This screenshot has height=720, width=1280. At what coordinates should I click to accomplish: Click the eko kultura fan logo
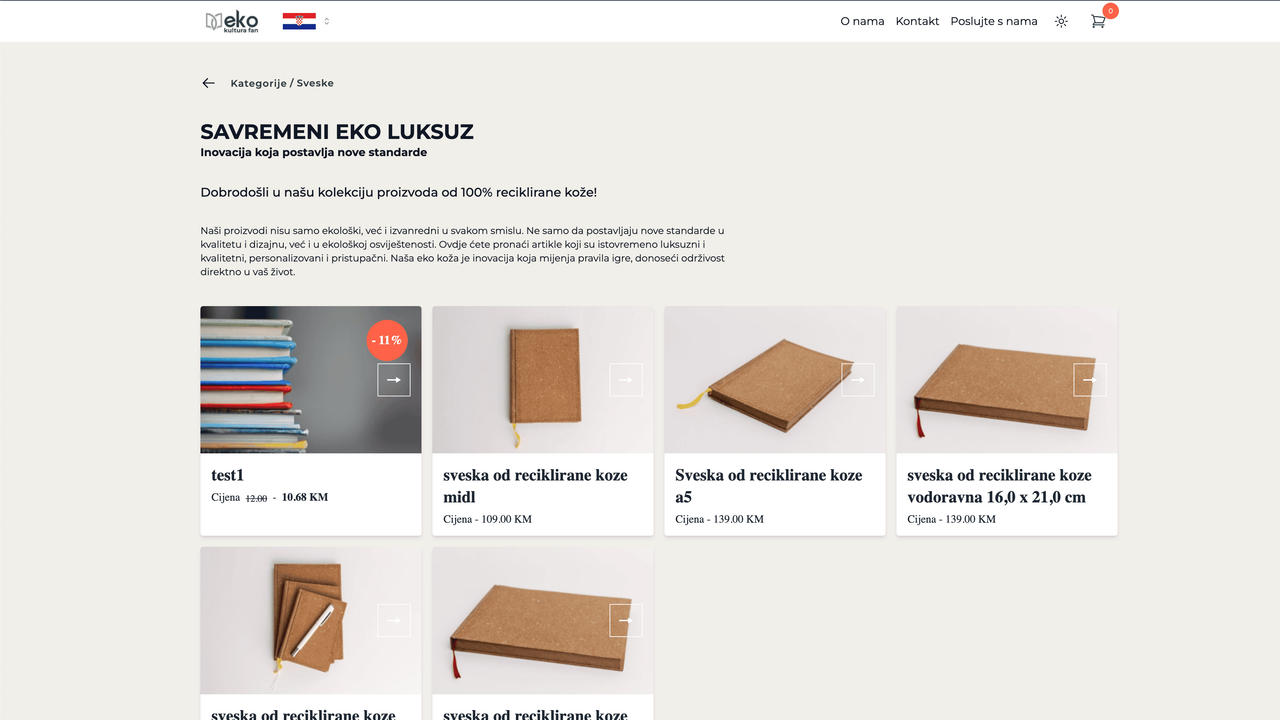click(x=232, y=21)
